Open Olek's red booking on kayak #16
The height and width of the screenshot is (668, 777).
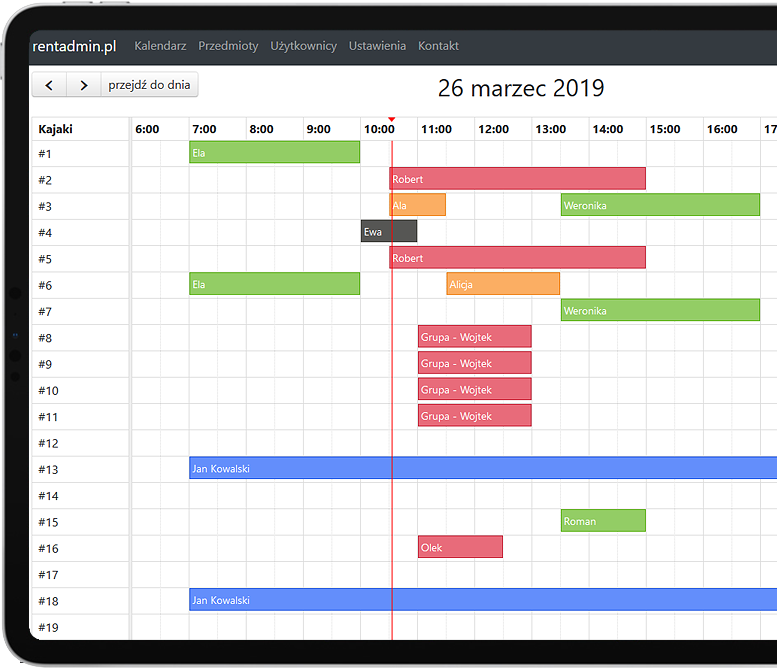click(x=459, y=548)
